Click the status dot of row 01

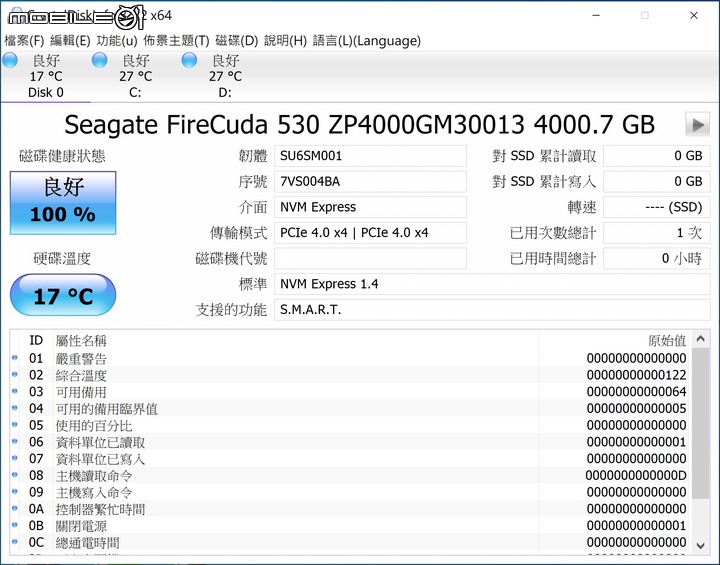point(15,357)
